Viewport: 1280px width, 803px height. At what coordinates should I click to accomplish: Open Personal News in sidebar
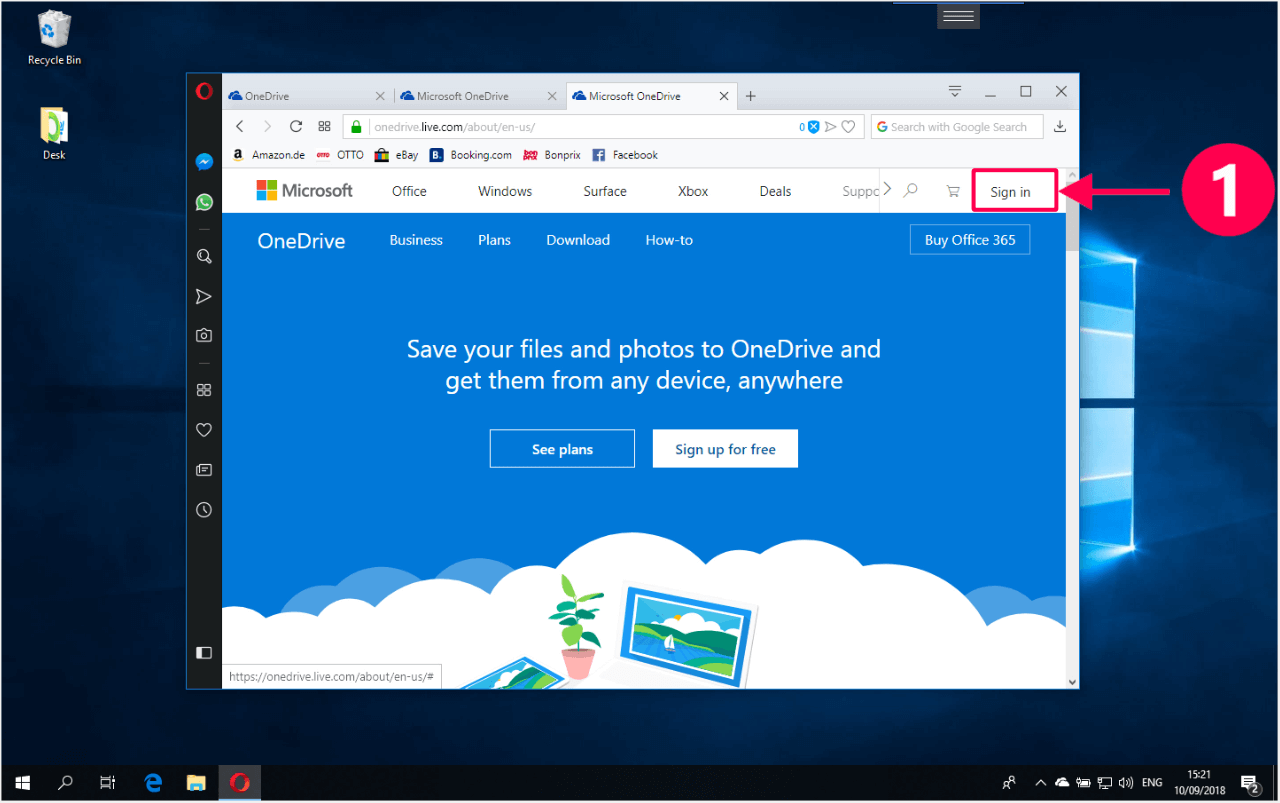point(204,470)
